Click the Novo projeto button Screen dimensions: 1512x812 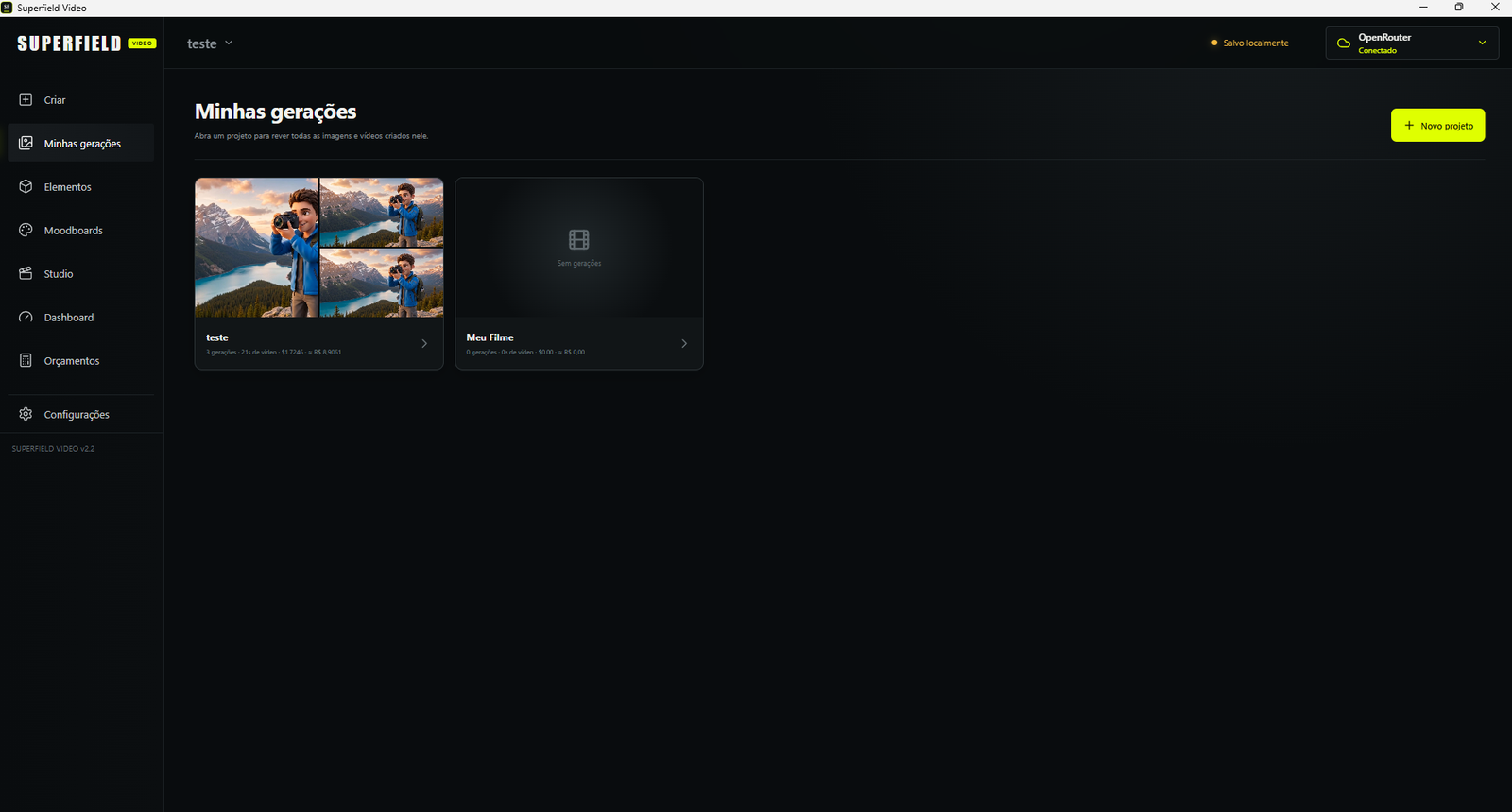1437,126
